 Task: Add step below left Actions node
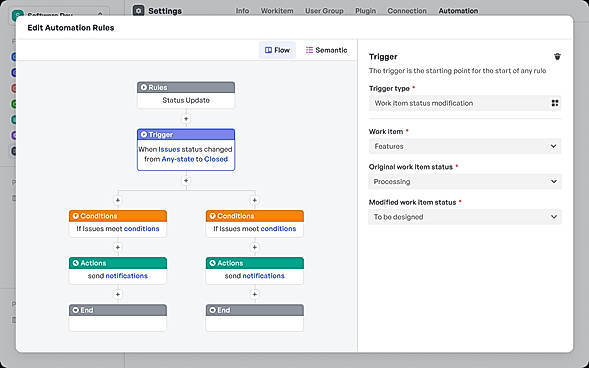point(118,294)
